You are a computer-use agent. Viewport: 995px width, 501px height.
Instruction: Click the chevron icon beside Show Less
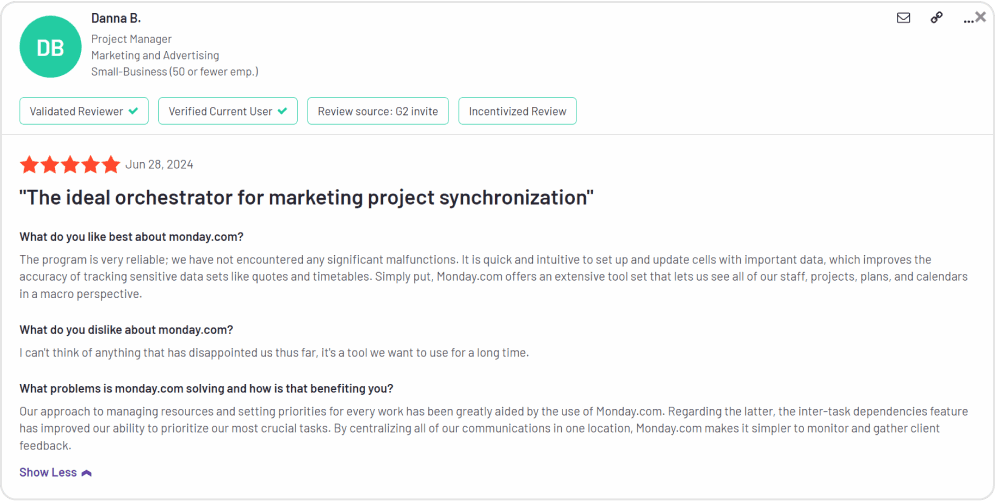pyautogui.click(x=87, y=473)
